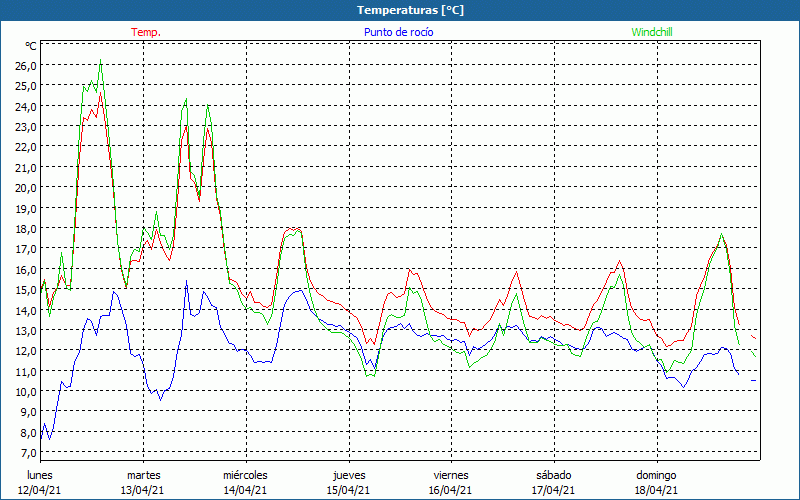Click the 15,0 value on the temperature axis

pos(26,290)
